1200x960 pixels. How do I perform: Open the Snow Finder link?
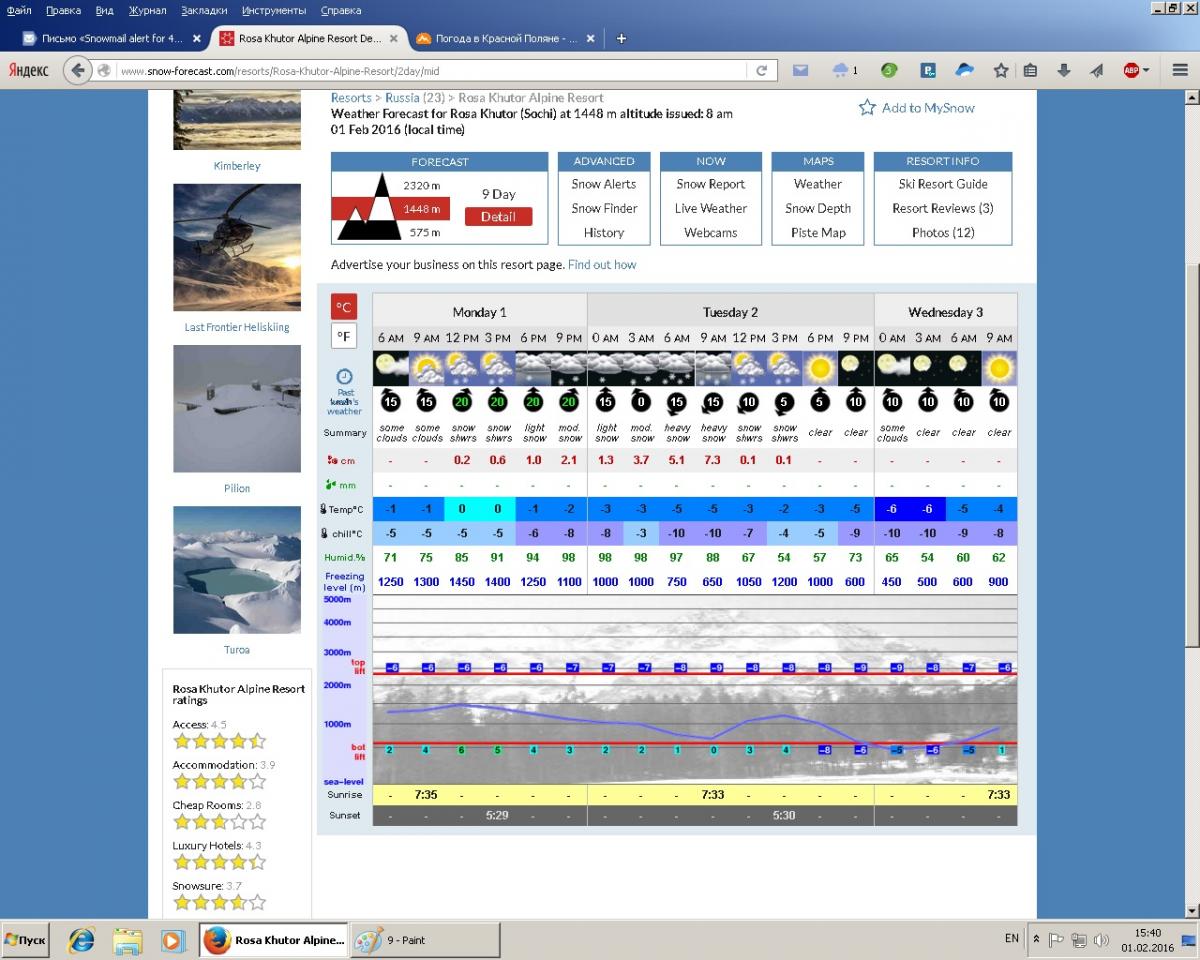tap(604, 208)
